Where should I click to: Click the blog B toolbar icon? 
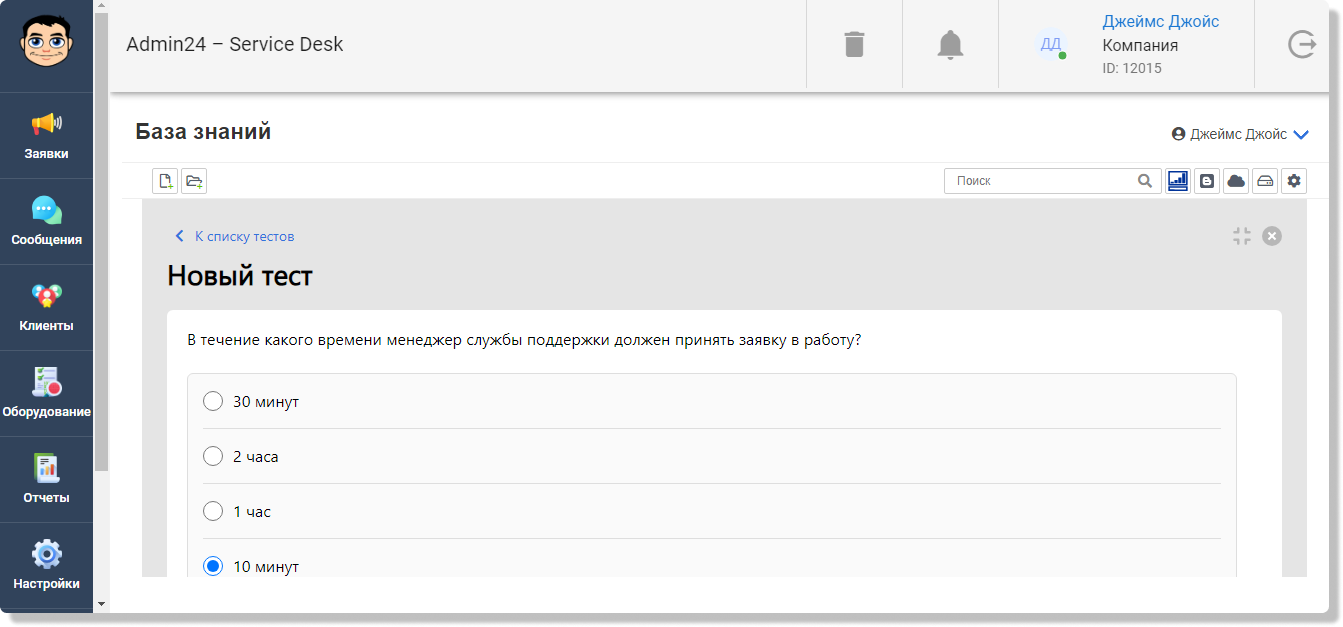[1207, 181]
